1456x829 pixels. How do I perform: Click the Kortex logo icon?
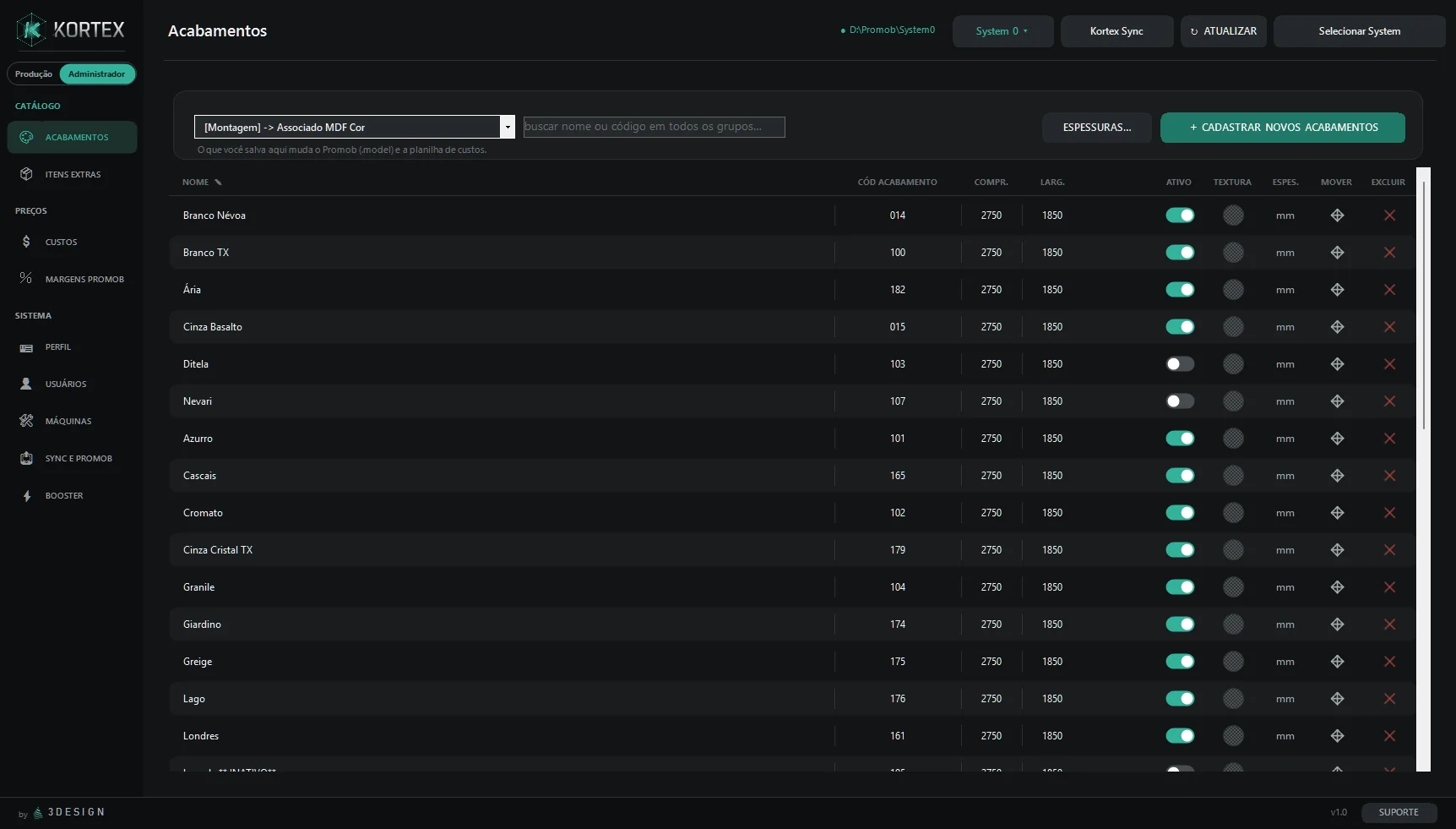tap(31, 30)
